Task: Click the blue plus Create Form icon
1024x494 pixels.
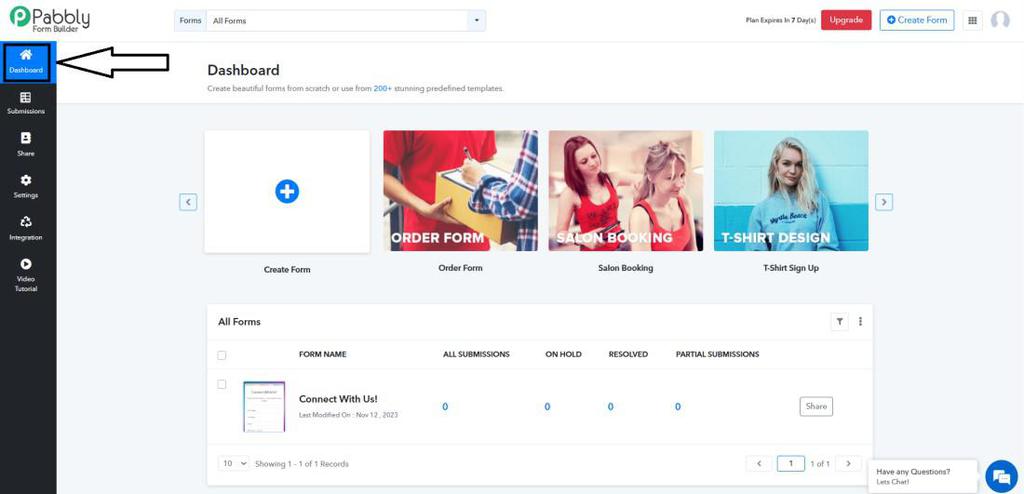Action: click(x=287, y=191)
